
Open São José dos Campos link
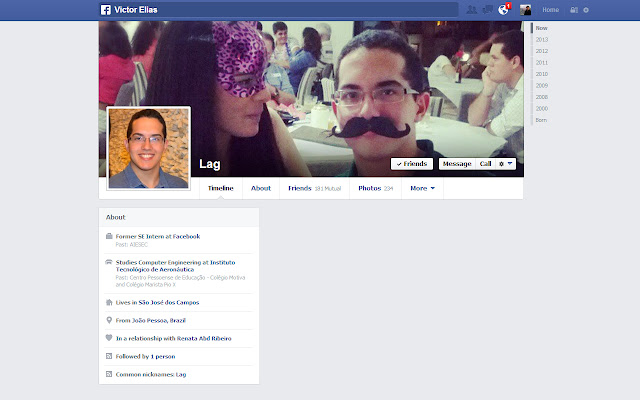[x=169, y=302]
